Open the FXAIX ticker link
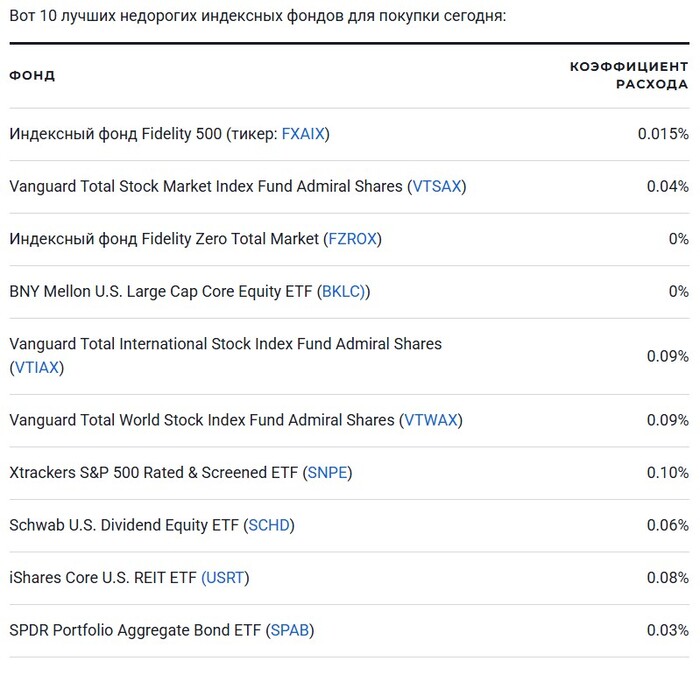This screenshot has height=675, width=700. click(303, 134)
